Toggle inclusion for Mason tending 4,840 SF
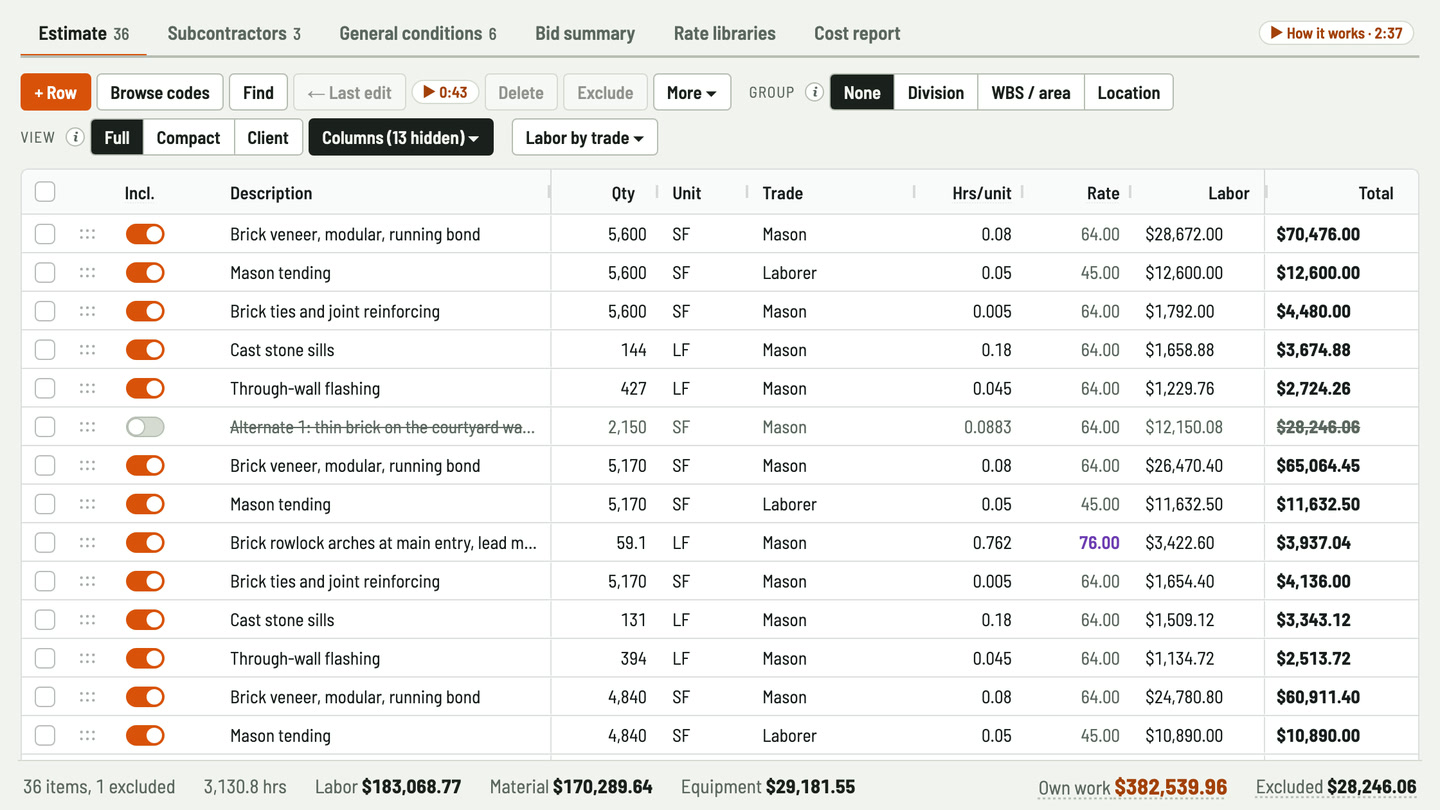This screenshot has height=810, width=1440. (x=145, y=736)
